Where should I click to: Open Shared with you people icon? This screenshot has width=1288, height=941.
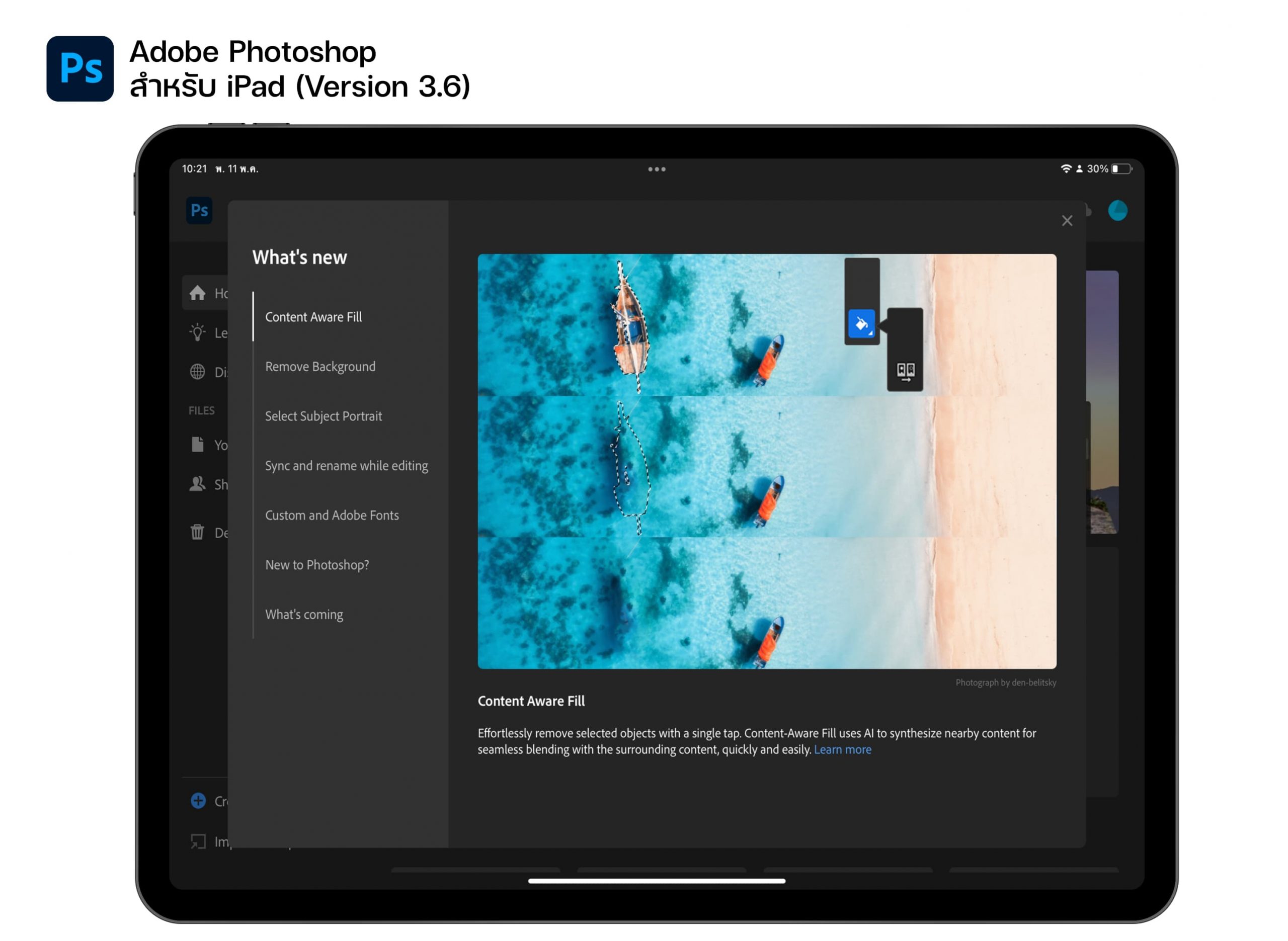(197, 484)
